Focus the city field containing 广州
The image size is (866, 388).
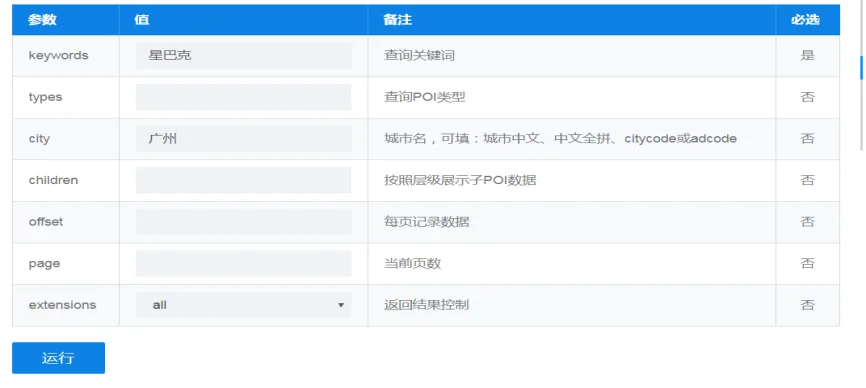click(244, 139)
